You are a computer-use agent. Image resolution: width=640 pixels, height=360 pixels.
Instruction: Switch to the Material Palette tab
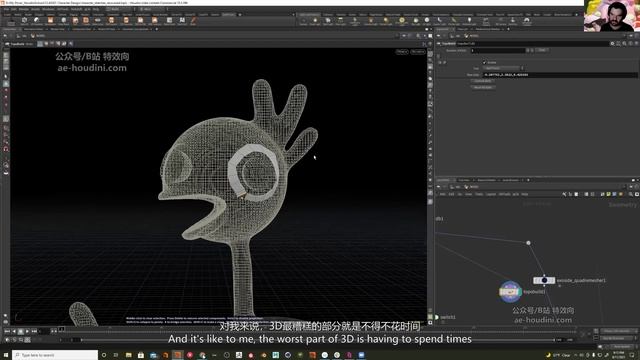(x=487, y=180)
